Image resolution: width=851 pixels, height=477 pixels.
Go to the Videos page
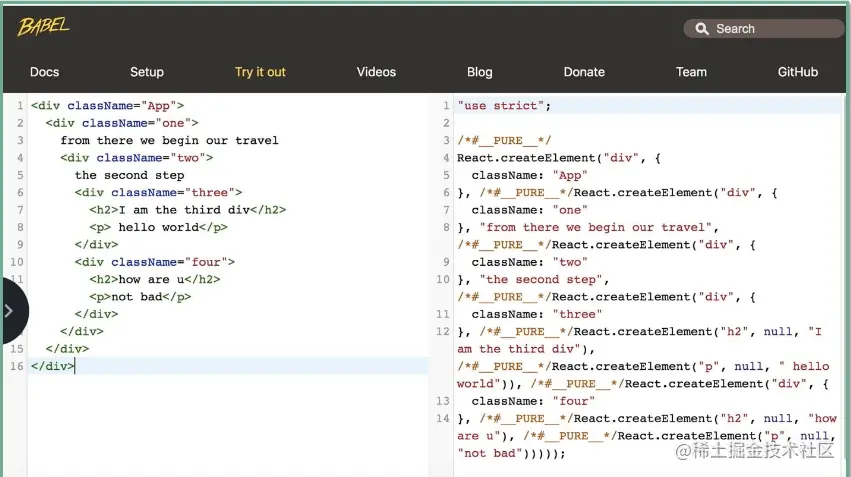click(376, 72)
